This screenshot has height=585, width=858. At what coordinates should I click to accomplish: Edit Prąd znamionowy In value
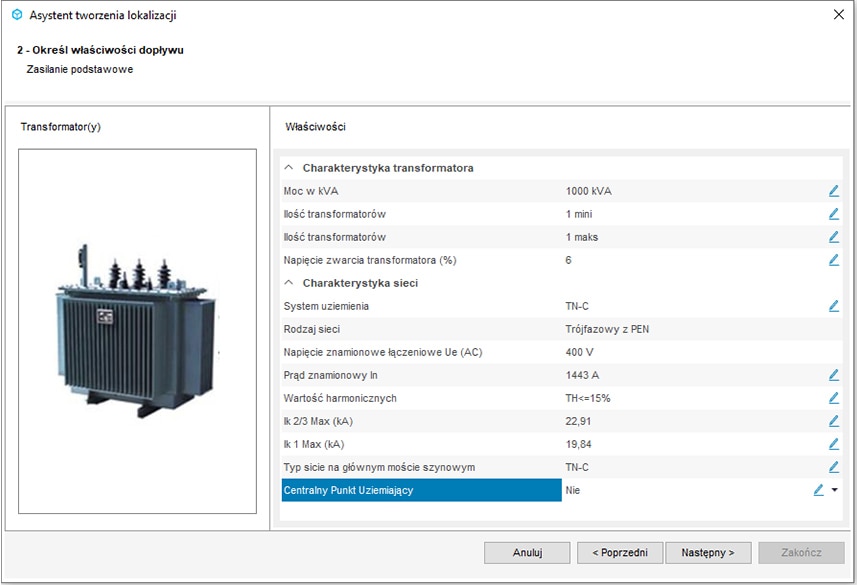click(x=833, y=375)
